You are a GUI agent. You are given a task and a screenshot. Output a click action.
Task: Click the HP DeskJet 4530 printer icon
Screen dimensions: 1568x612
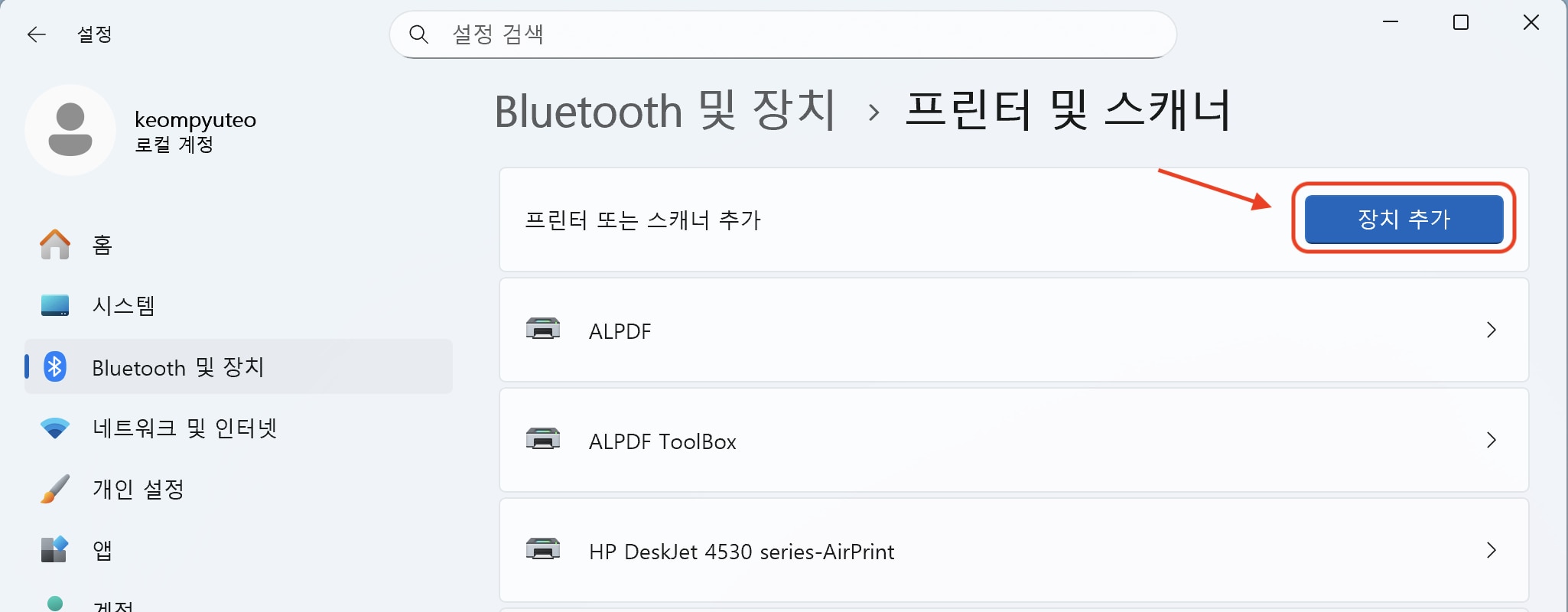[x=543, y=550]
